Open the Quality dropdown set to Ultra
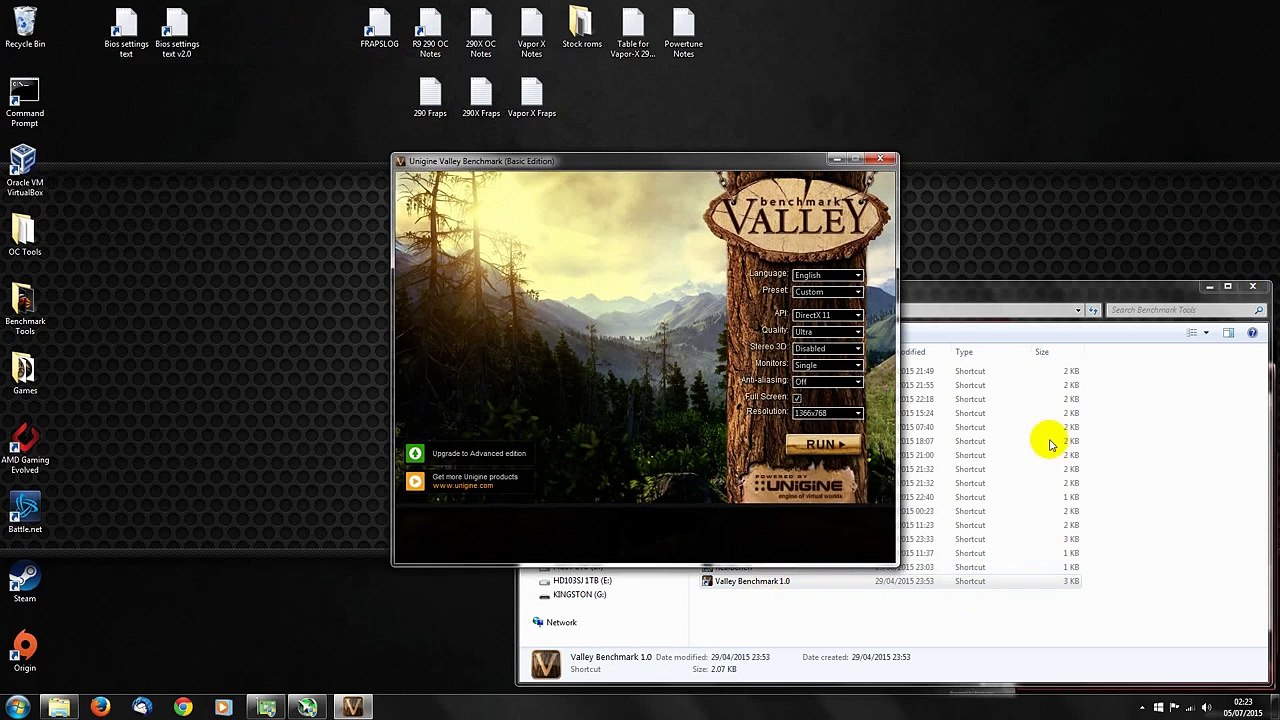Image resolution: width=1280 pixels, height=720 pixels. click(827, 332)
